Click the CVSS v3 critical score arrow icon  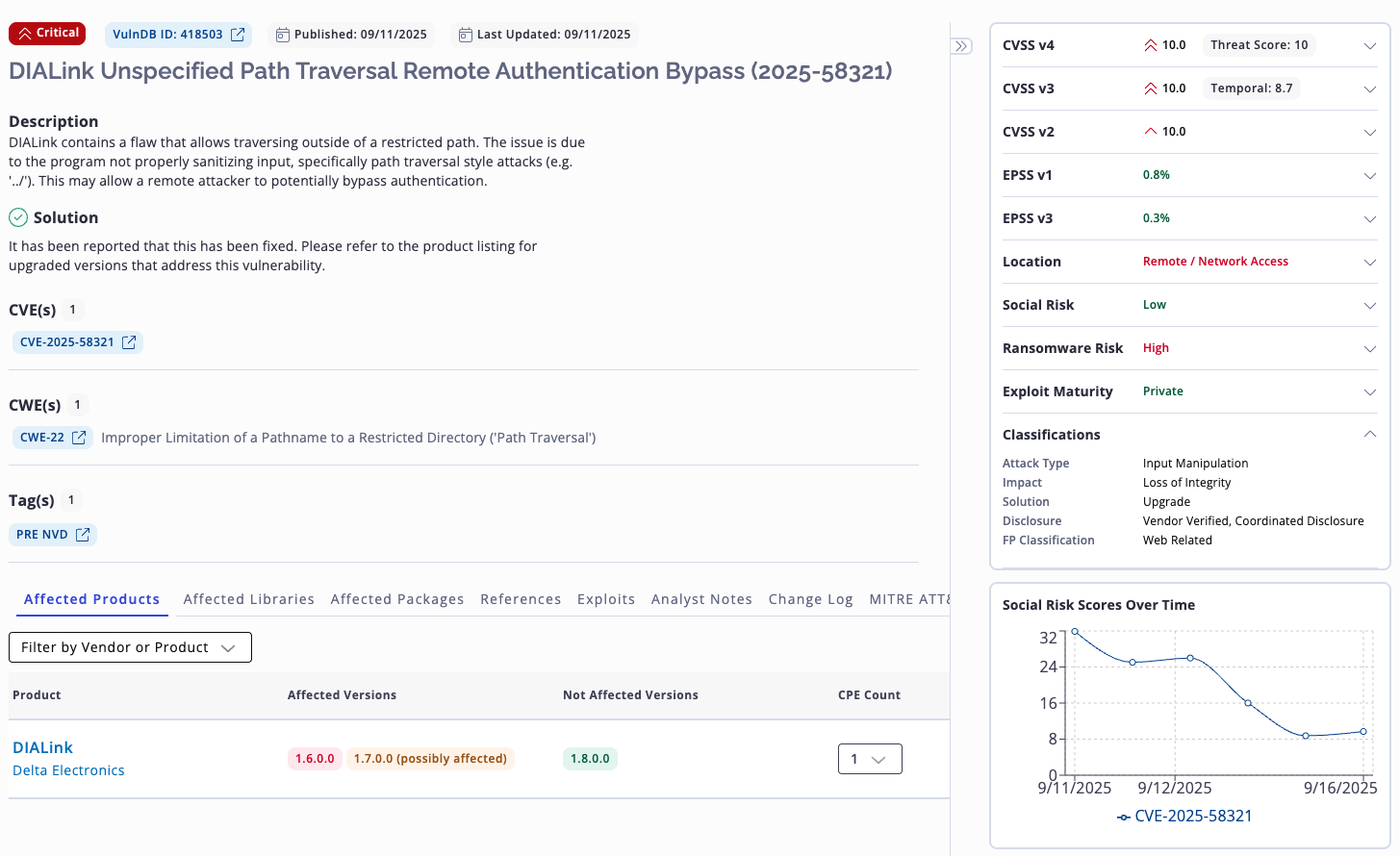tap(1150, 88)
